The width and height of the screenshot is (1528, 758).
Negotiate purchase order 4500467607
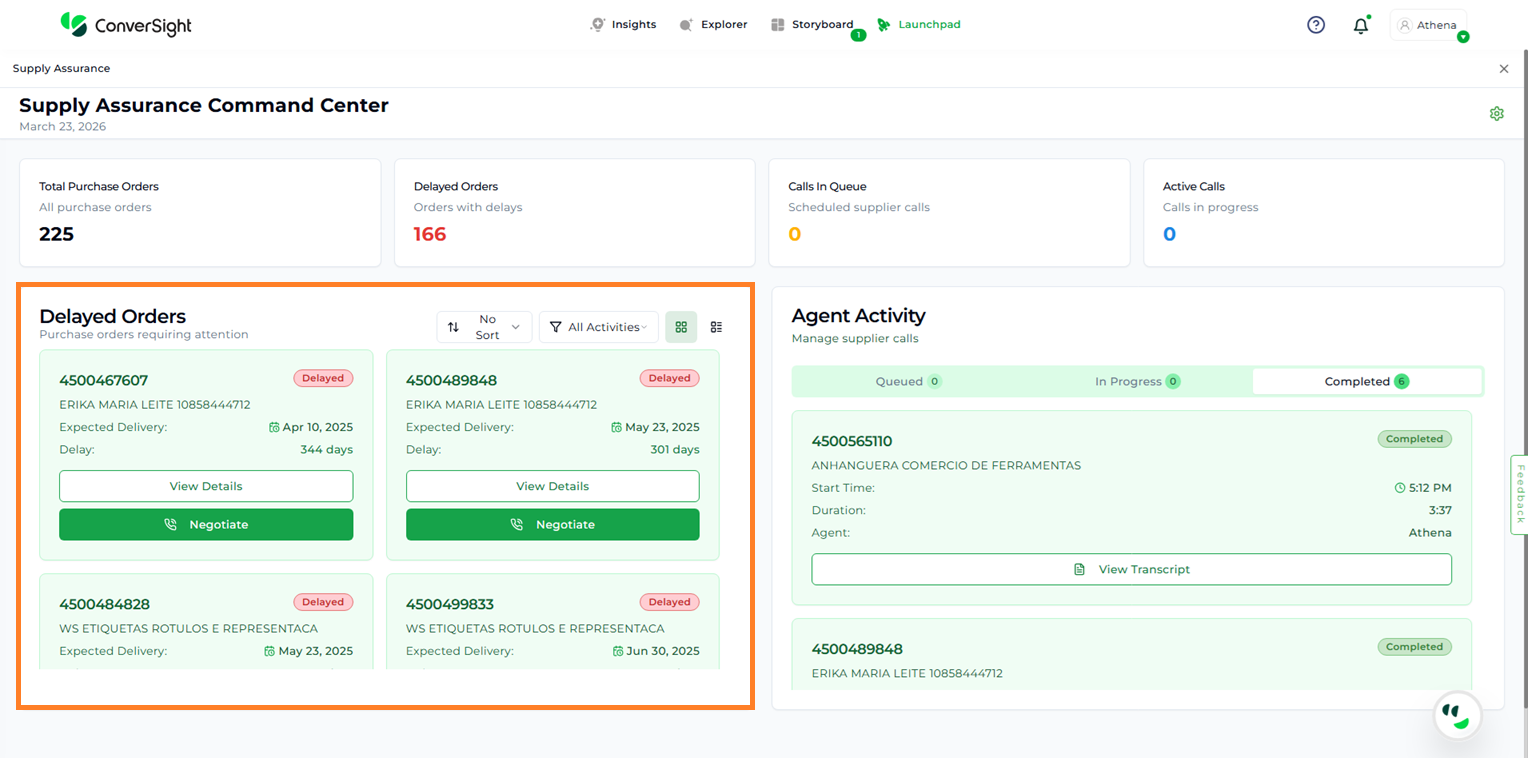[x=206, y=524]
